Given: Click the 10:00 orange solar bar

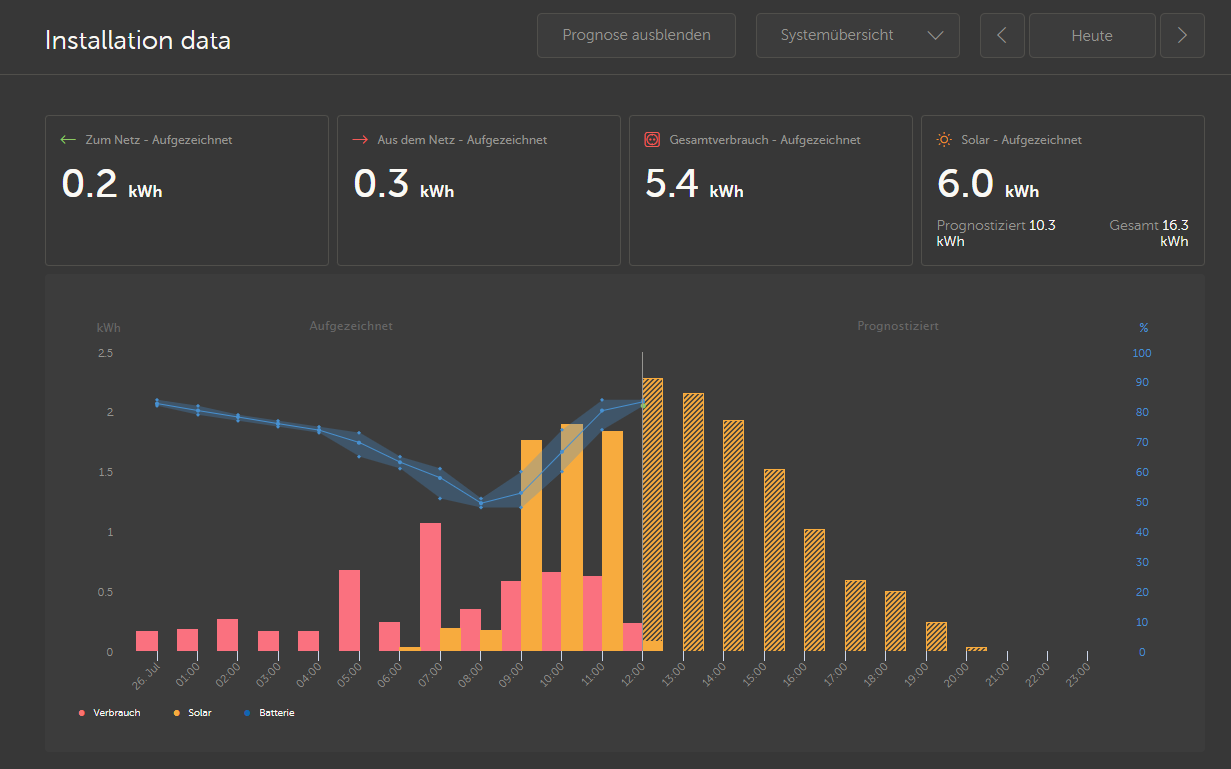Looking at the screenshot, I should [x=572, y=537].
